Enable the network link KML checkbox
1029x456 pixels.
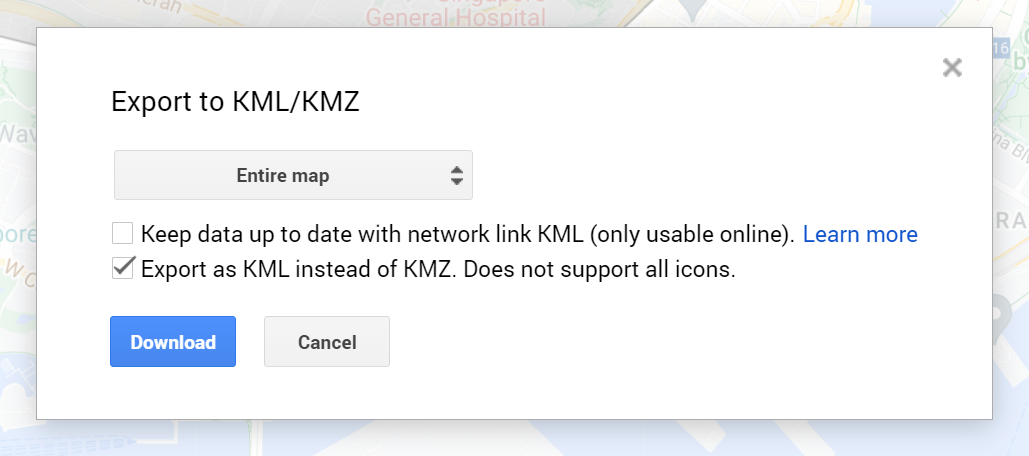click(x=123, y=234)
